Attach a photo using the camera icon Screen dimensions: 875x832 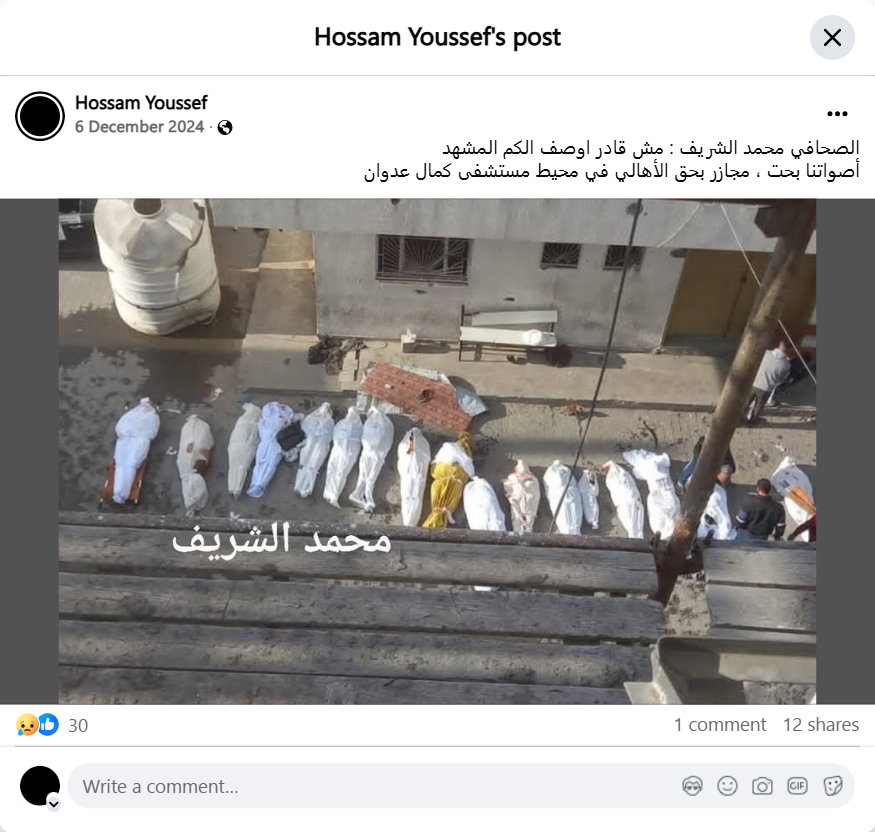click(x=762, y=786)
